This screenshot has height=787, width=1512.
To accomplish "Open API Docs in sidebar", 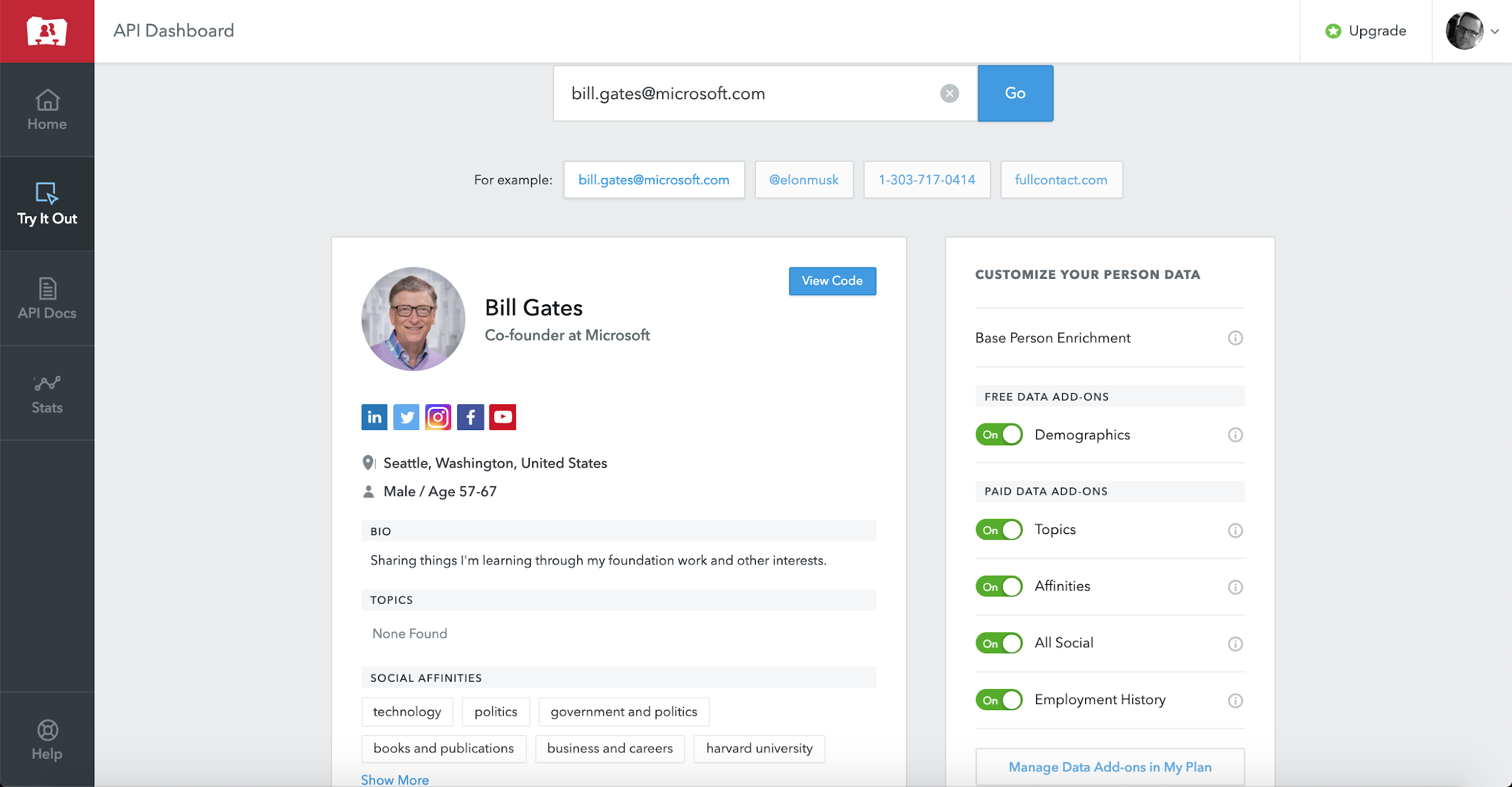I will pyautogui.click(x=47, y=298).
